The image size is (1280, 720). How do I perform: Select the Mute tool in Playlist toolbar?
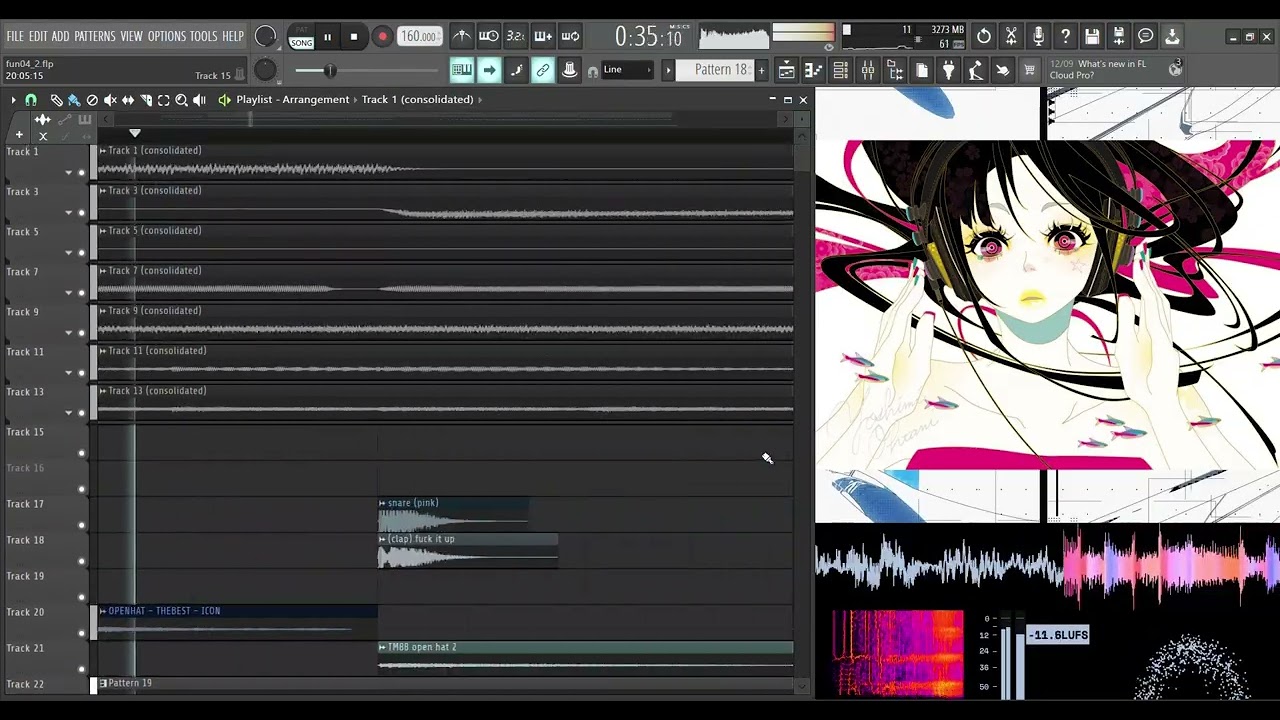point(110,100)
